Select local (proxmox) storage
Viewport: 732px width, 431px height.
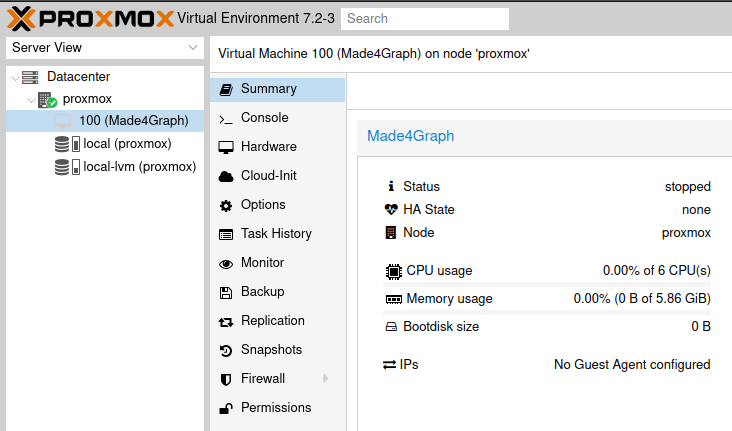(127, 144)
